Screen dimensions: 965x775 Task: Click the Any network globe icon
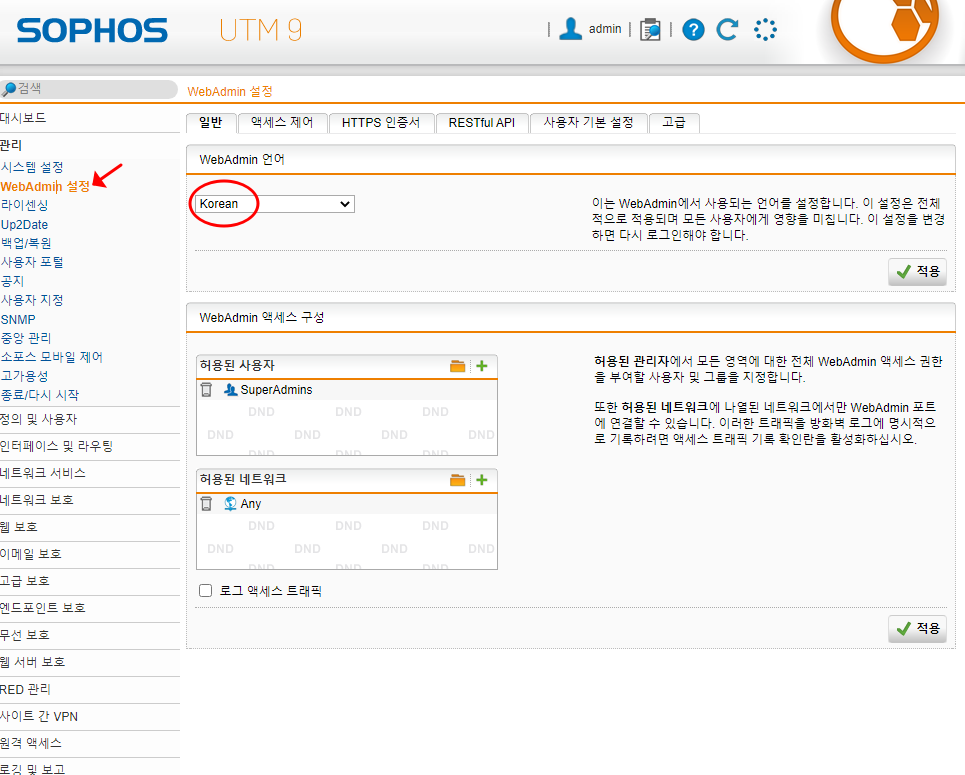click(230, 504)
